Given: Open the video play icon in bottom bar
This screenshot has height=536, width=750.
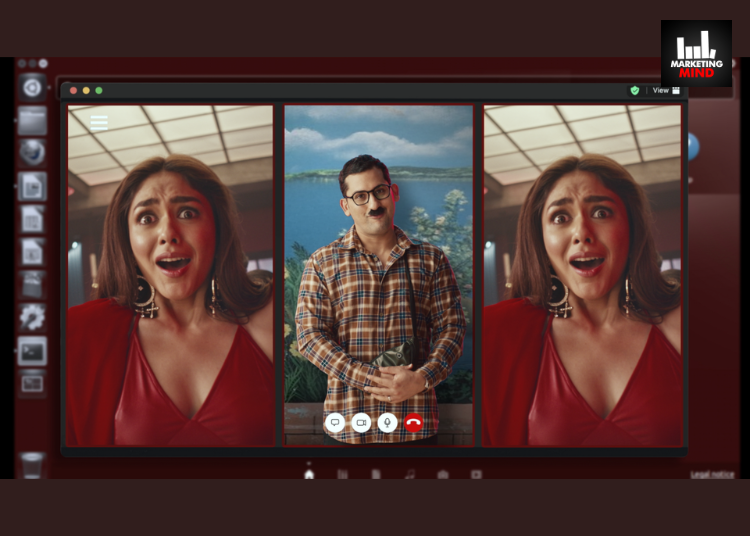Looking at the screenshot, I should point(476,474).
